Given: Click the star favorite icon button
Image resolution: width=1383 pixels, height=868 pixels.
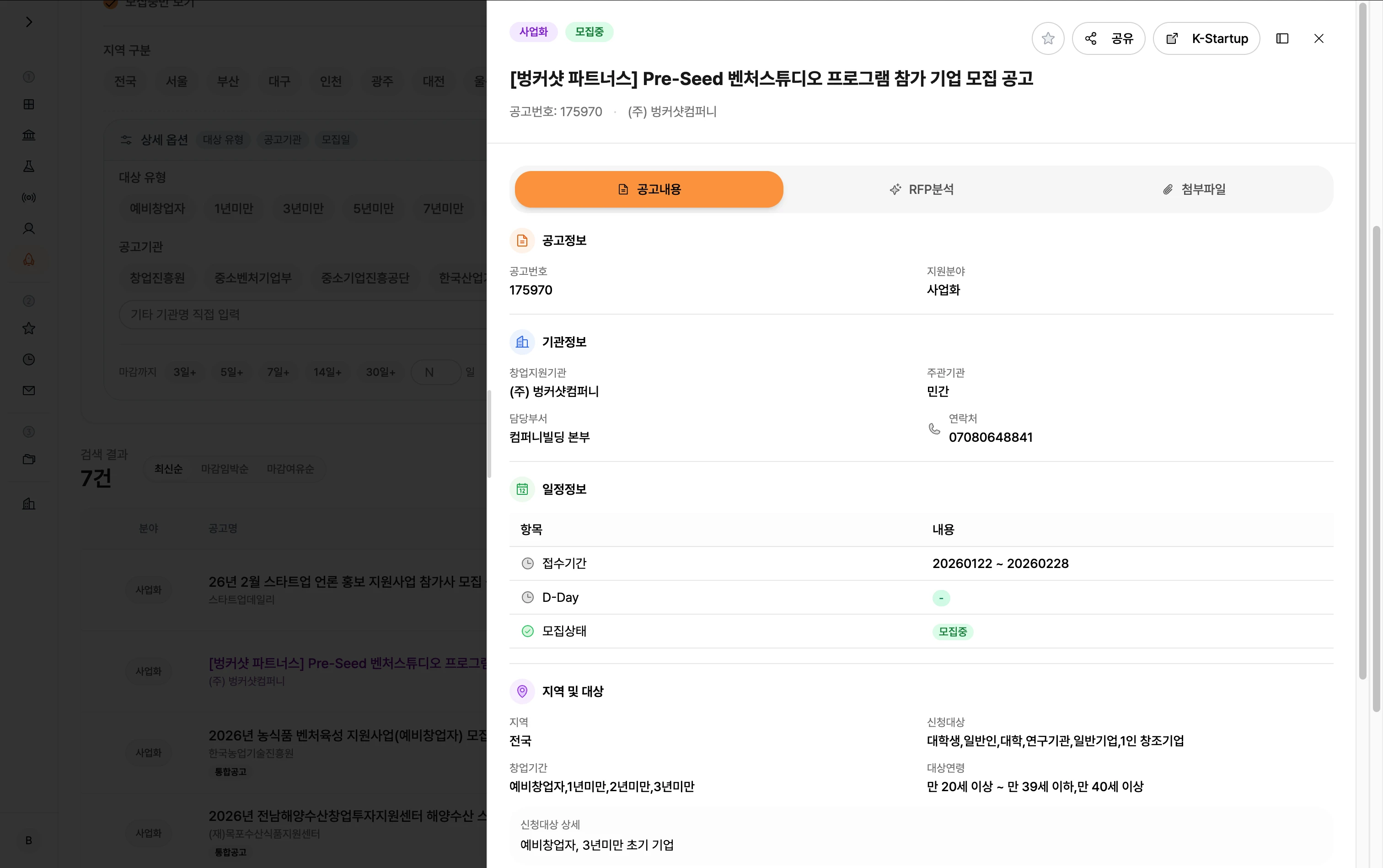Looking at the screenshot, I should pyautogui.click(x=1048, y=38).
